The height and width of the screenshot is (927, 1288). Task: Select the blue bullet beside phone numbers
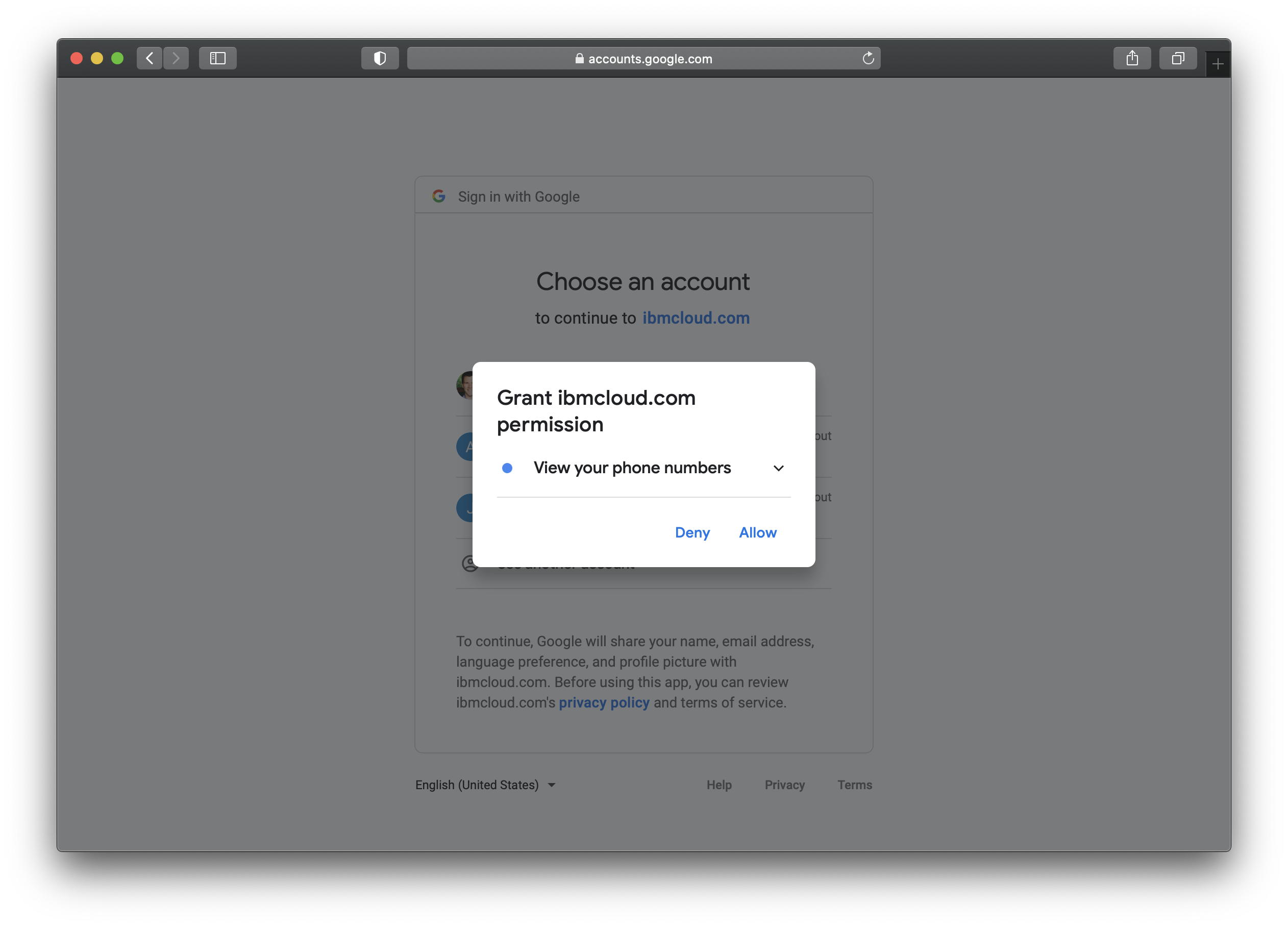(x=507, y=468)
